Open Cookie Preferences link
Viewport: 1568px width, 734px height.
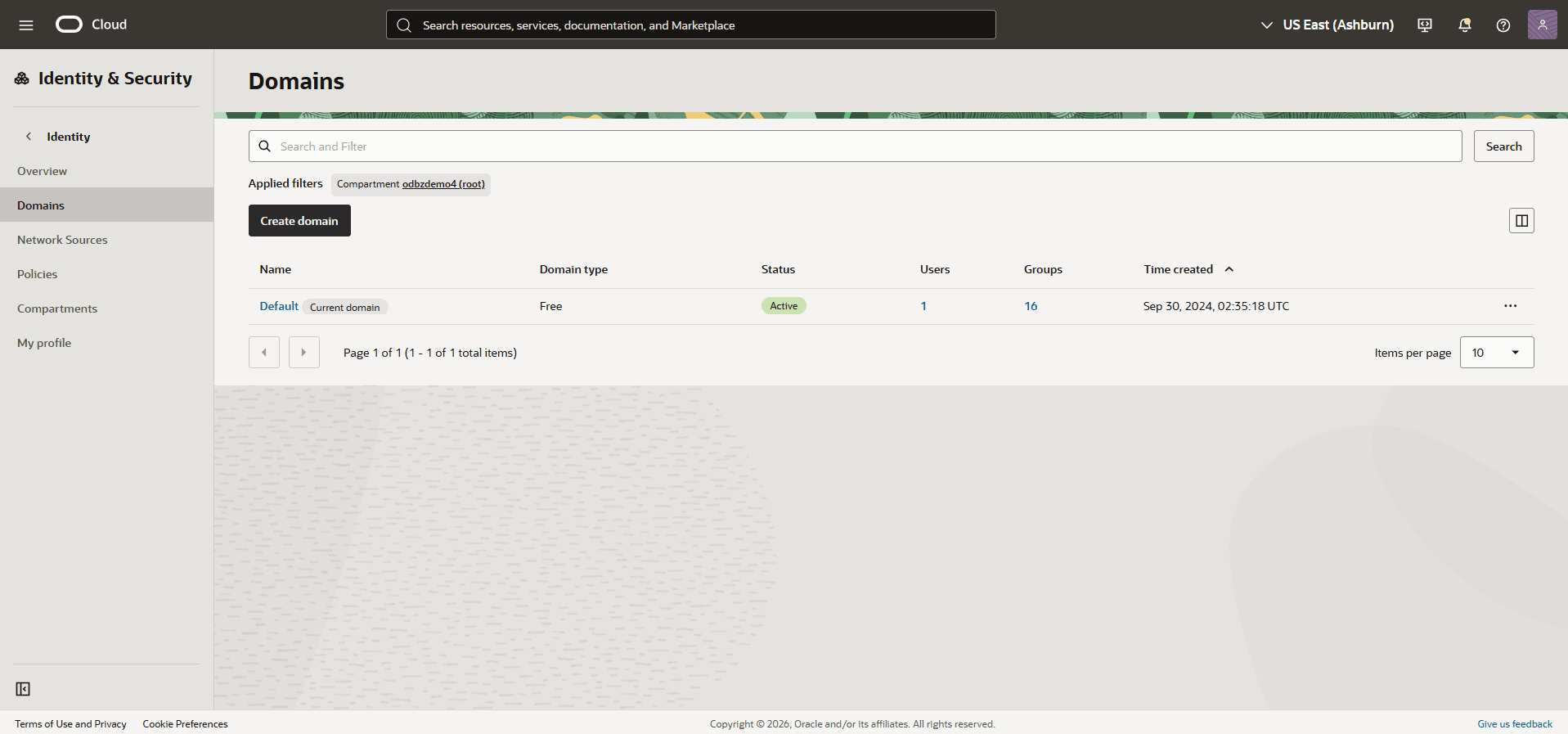(185, 724)
